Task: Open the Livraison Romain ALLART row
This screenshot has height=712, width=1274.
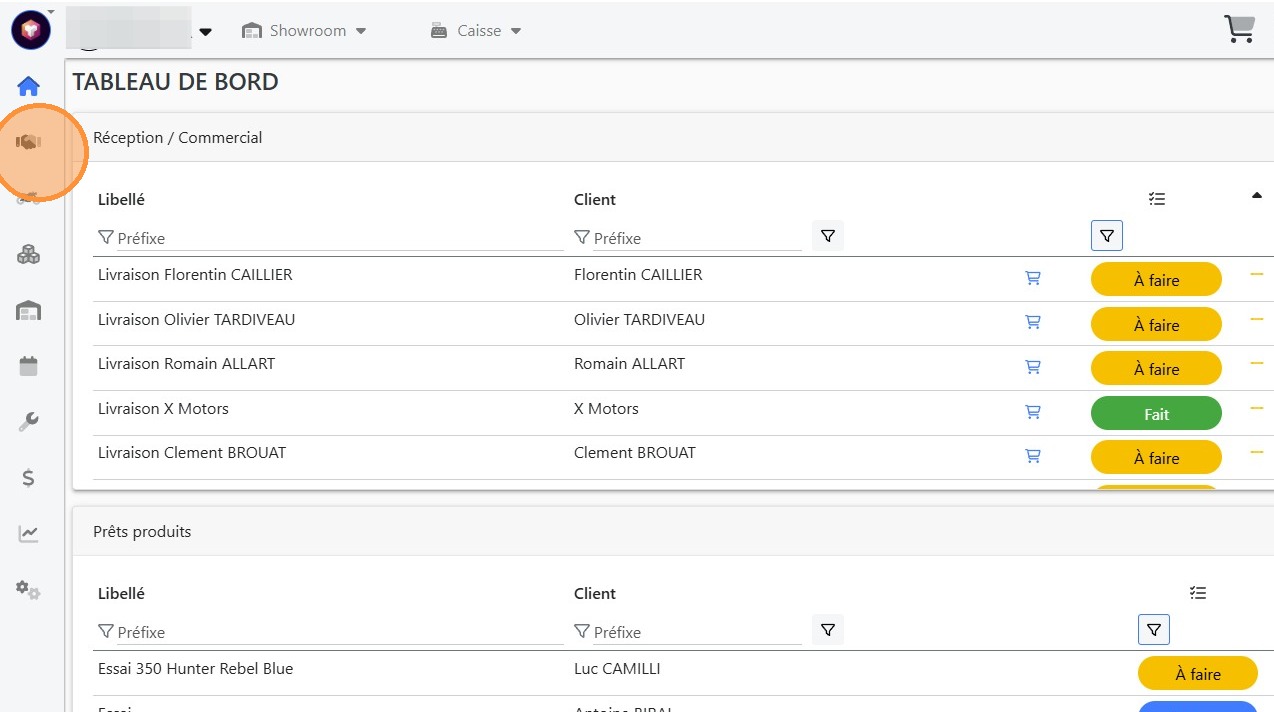Action: [x=186, y=364]
